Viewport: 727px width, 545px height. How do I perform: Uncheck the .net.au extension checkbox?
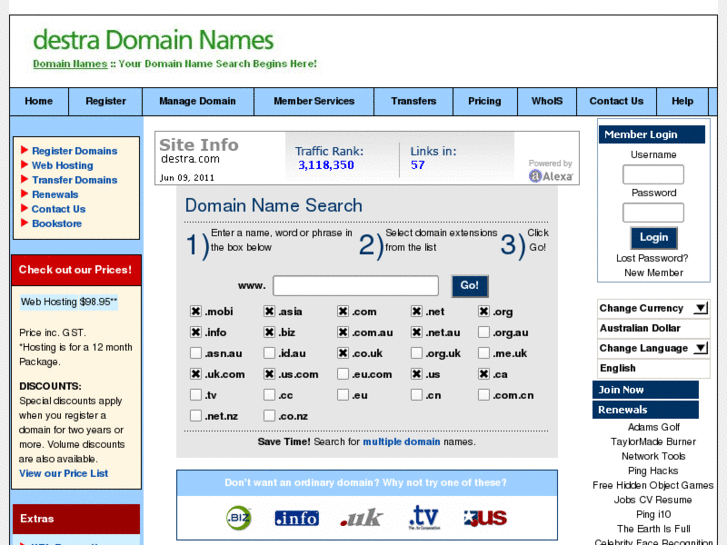(417, 332)
